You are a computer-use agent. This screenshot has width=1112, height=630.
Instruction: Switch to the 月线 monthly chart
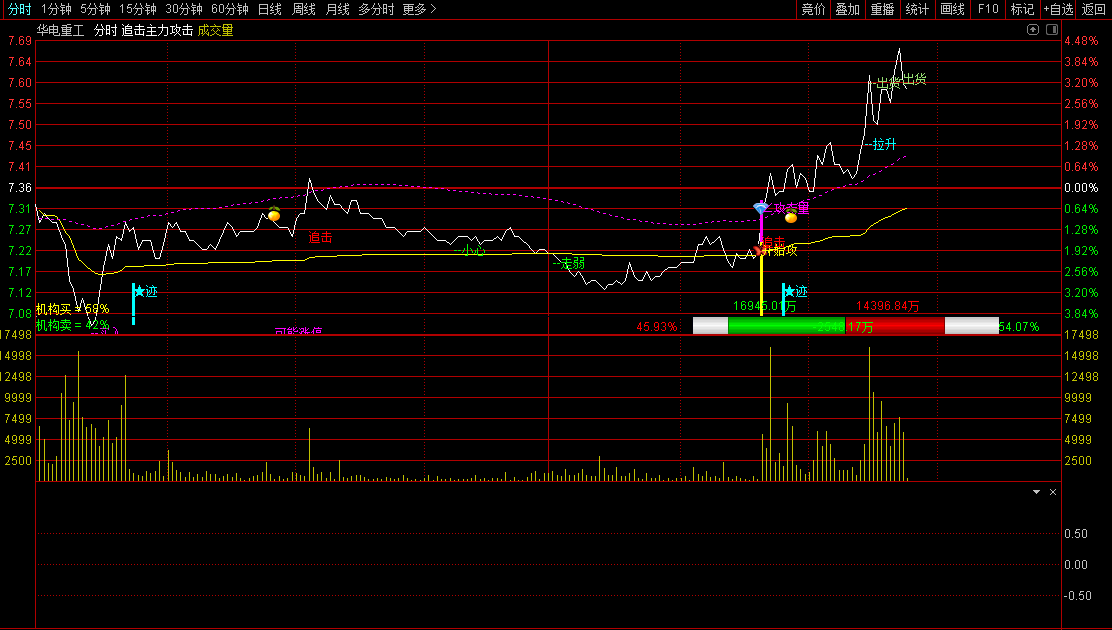tap(338, 9)
